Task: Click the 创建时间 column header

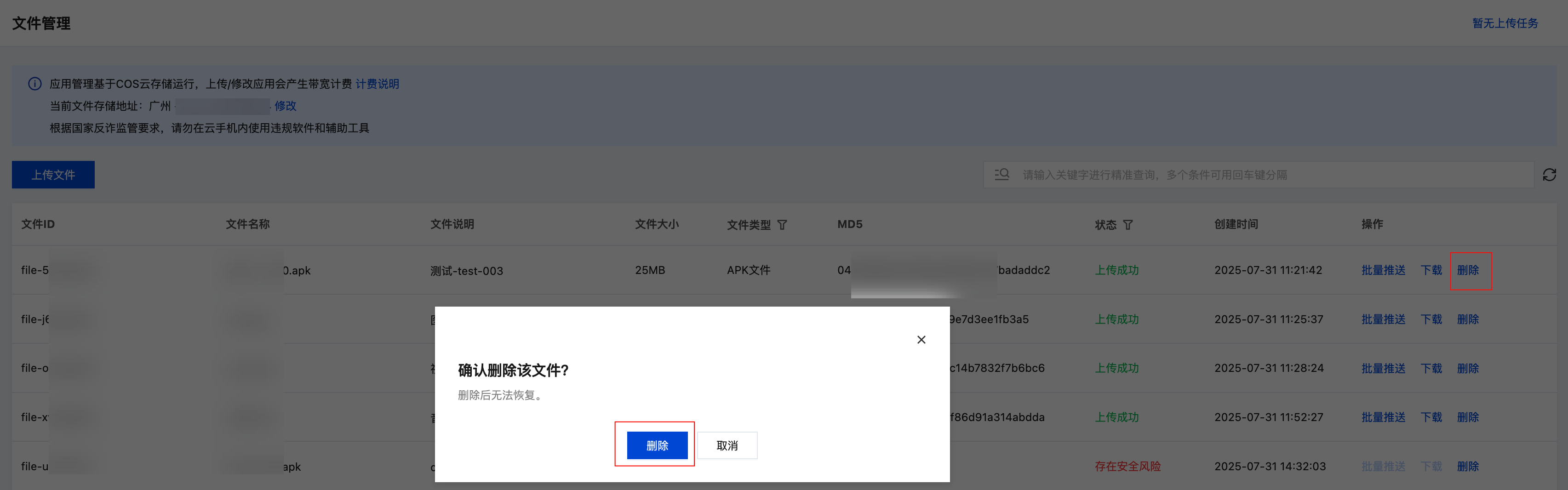Action: pyautogui.click(x=1236, y=225)
